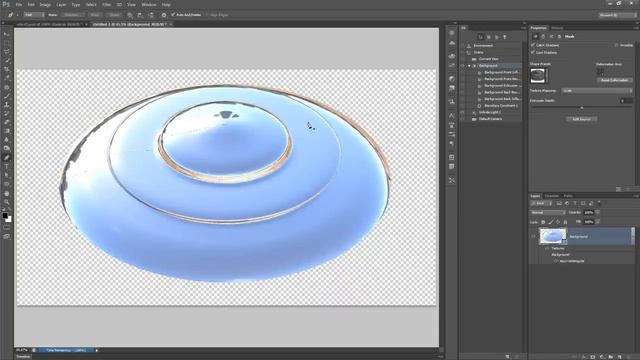Select the Lasso tool

click(x=7, y=52)
